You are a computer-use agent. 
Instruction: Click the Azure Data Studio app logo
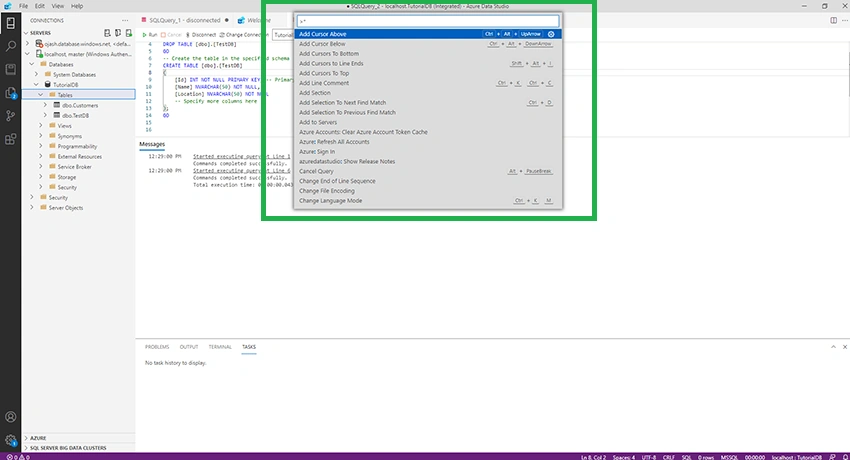(8, 6)
